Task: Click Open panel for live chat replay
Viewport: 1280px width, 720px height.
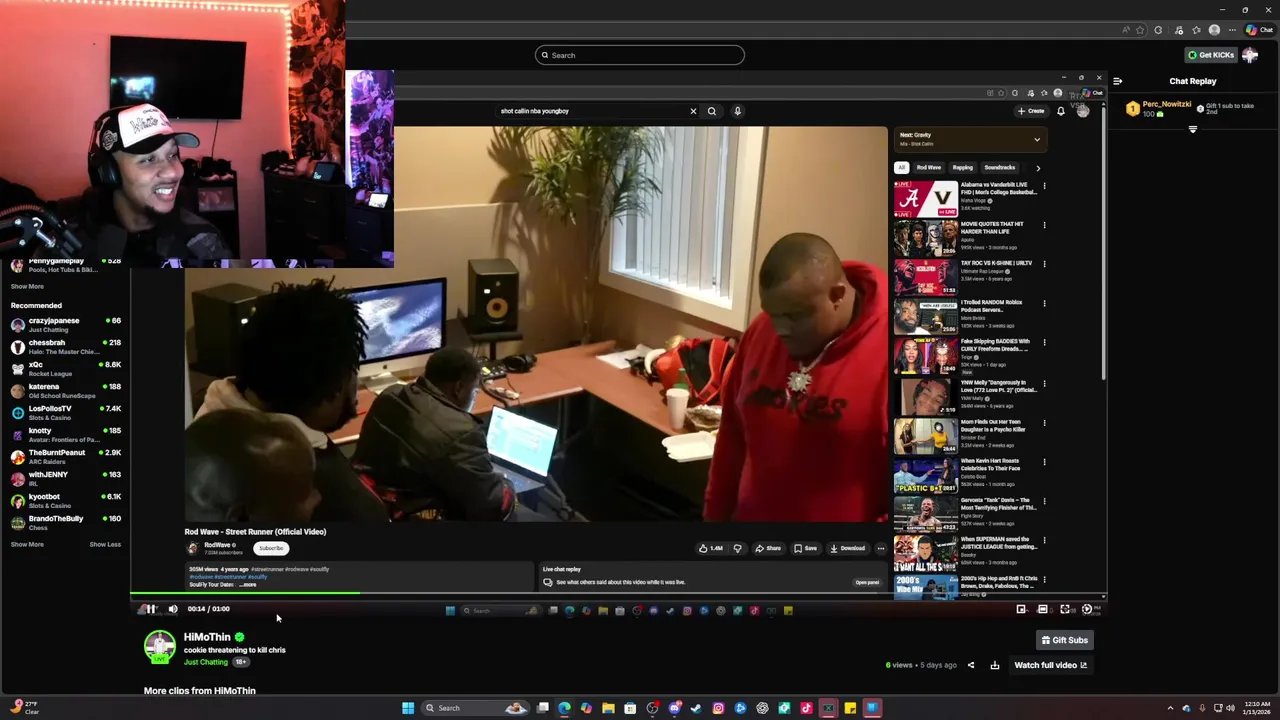Action: (867, 582)
